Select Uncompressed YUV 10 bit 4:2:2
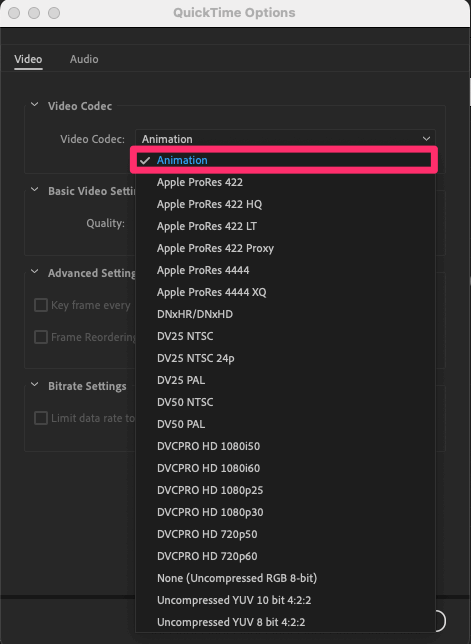 [285, 600]
